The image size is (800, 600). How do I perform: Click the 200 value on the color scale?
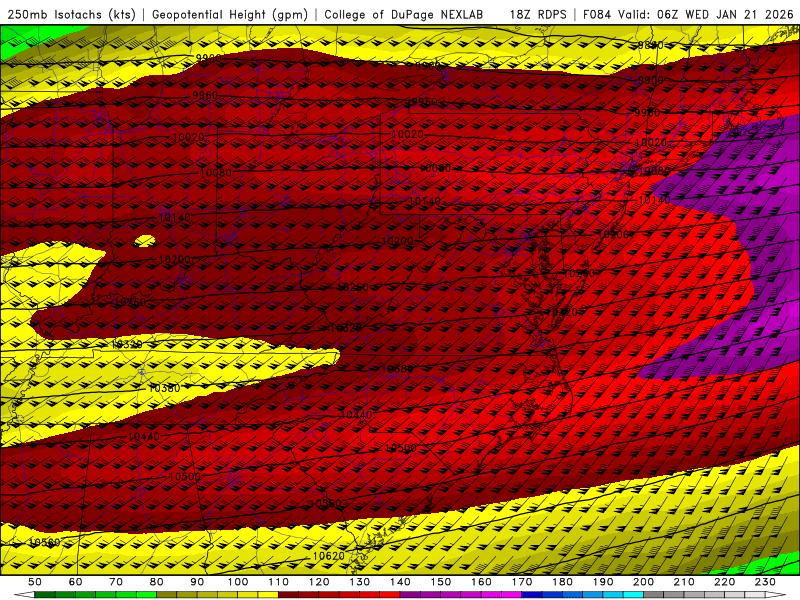coord(643,582)
